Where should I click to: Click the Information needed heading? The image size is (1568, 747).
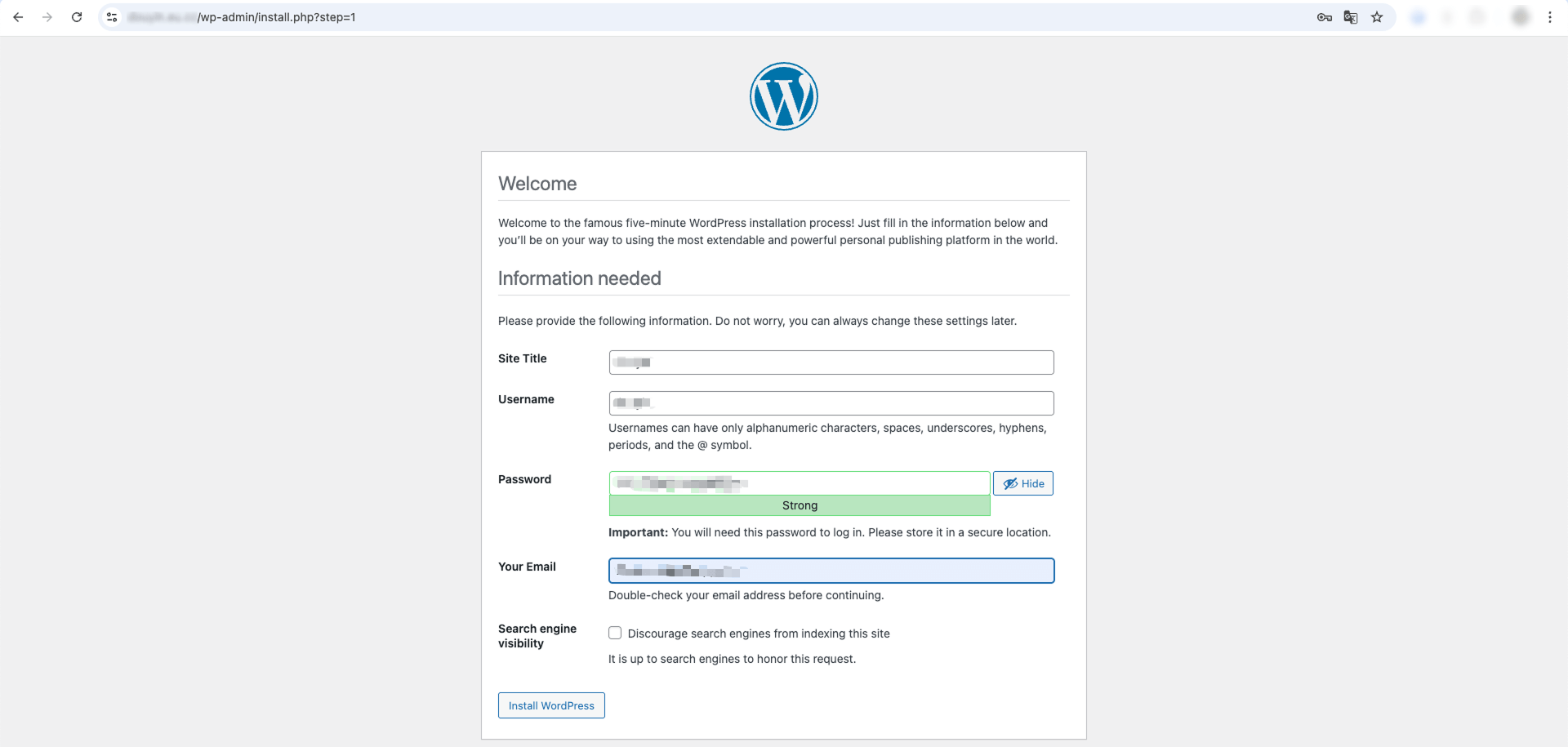580,278
